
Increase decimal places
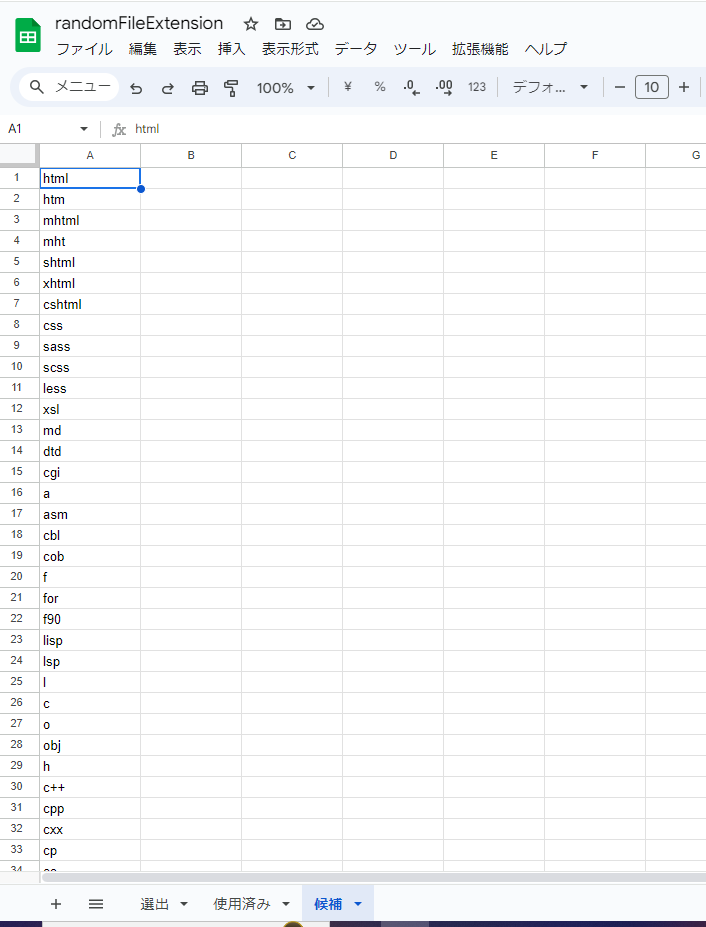pyautogui.click(x=443, y=87)
